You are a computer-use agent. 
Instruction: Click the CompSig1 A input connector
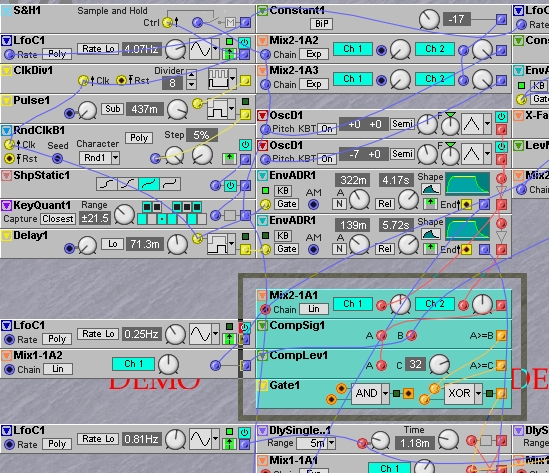[381, 335]
